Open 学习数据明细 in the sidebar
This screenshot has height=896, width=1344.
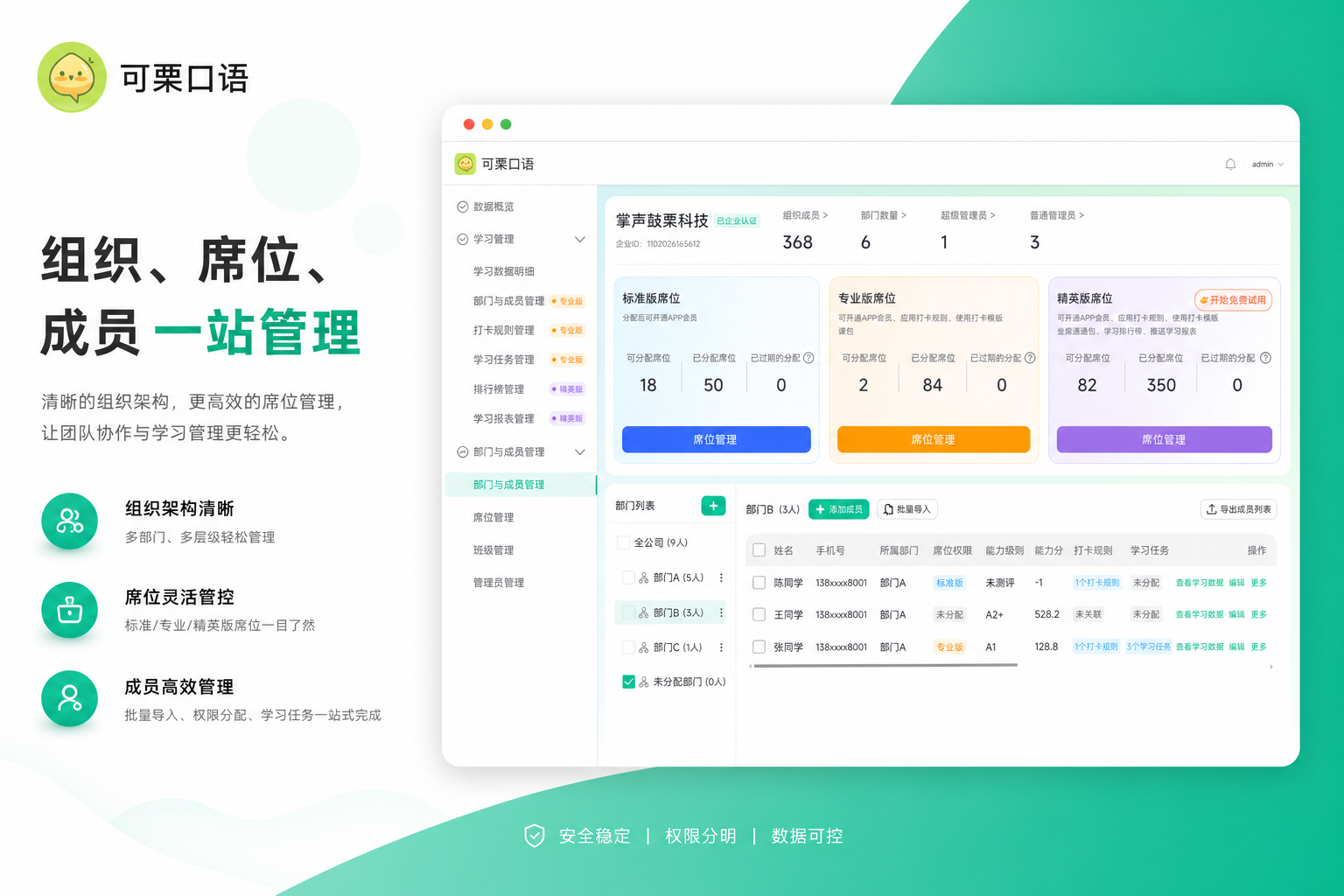[x=504, y=271]
